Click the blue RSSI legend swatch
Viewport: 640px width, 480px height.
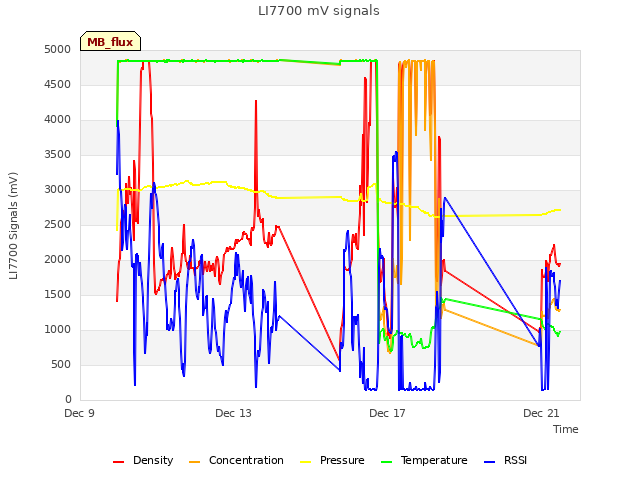point(489,462)
